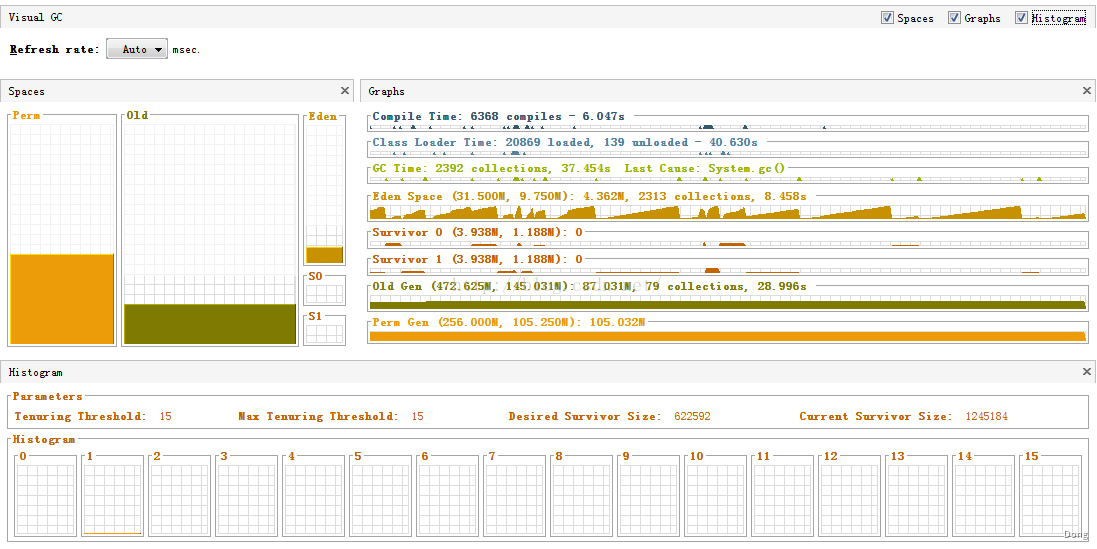Click histogram age bucket 2

click(x=179, y=496)
